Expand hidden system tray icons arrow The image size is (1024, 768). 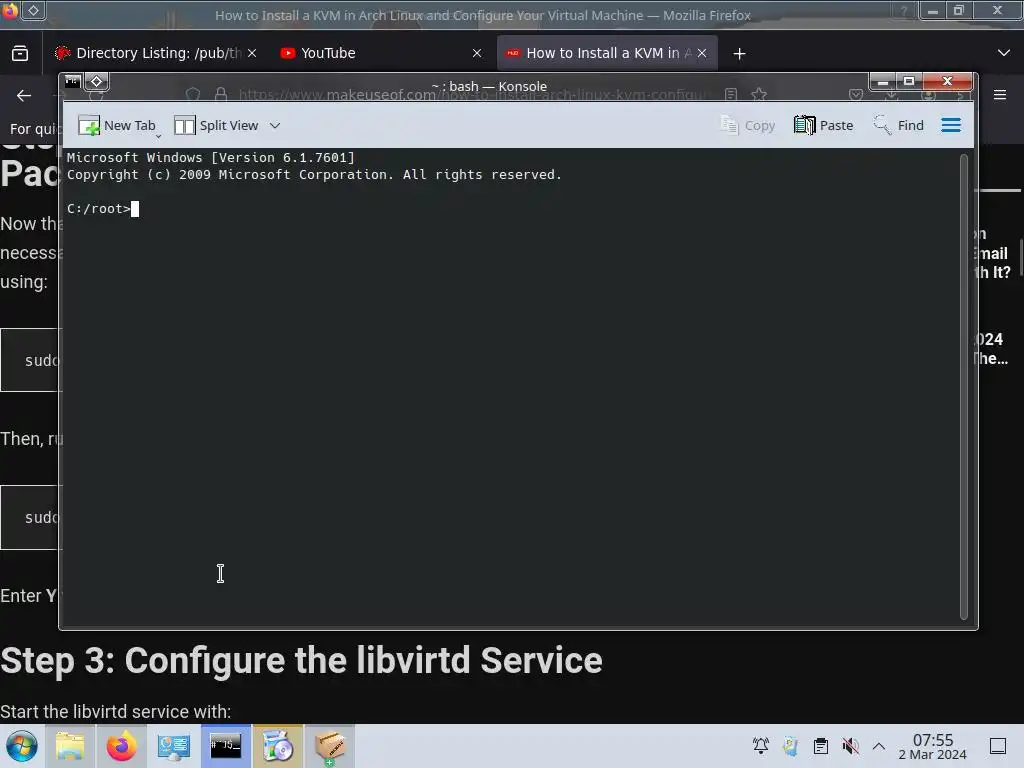[879, 746]
